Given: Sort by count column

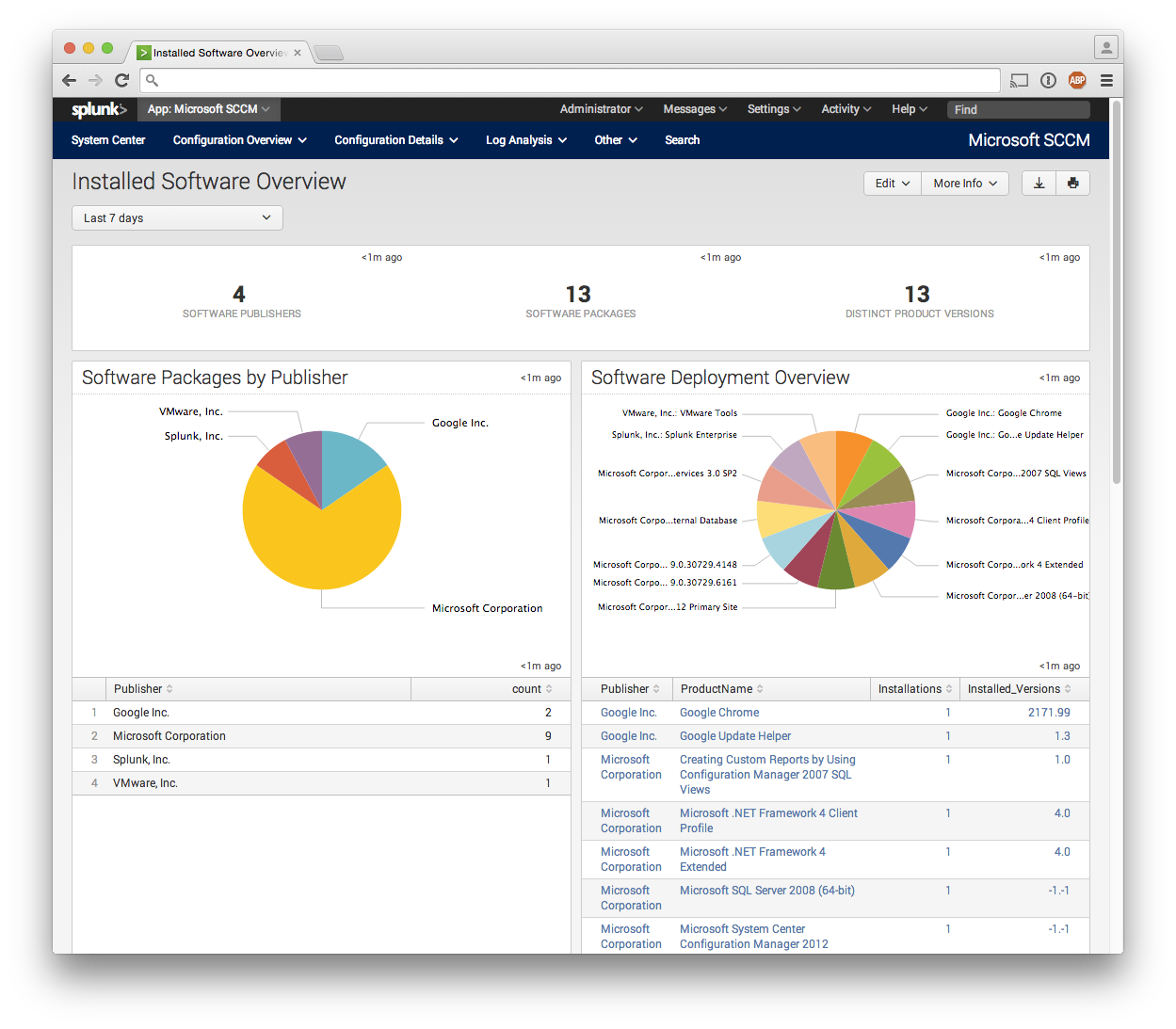Looking at the screenshot, I should click(532, 689).
